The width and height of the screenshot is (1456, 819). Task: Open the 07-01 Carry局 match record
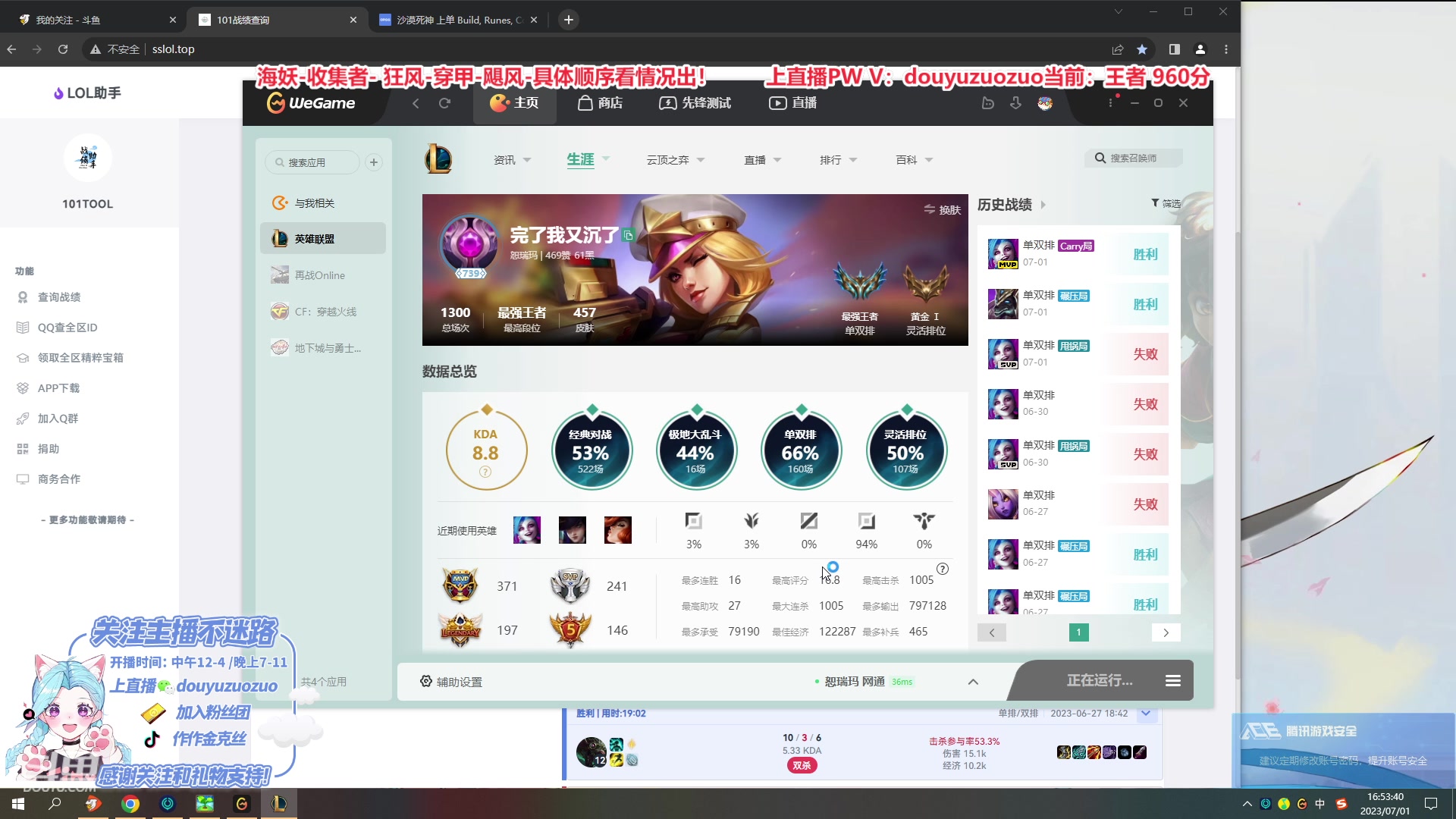[x=1078, y=254]
